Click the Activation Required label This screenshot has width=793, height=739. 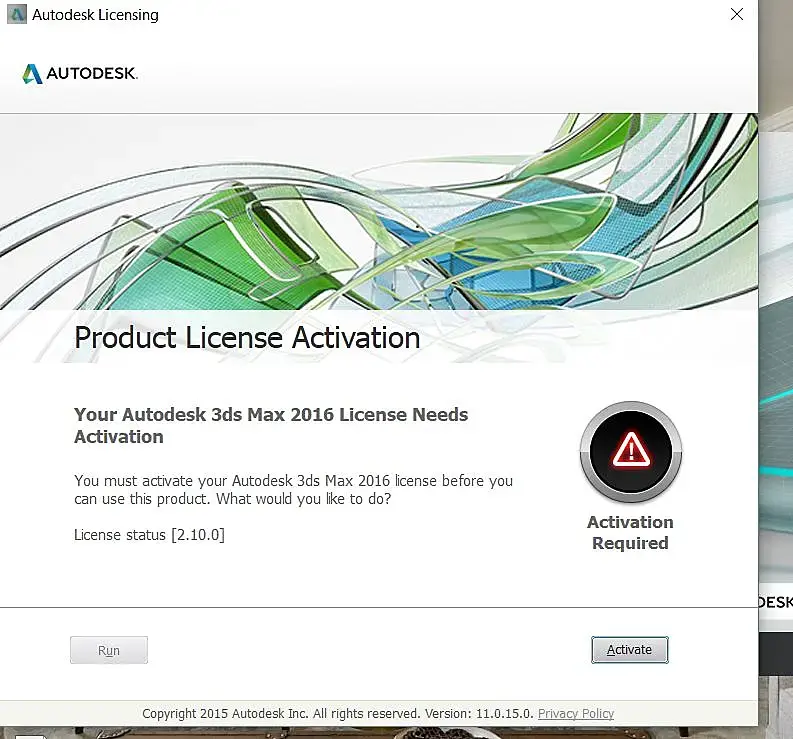coord(630,532)
